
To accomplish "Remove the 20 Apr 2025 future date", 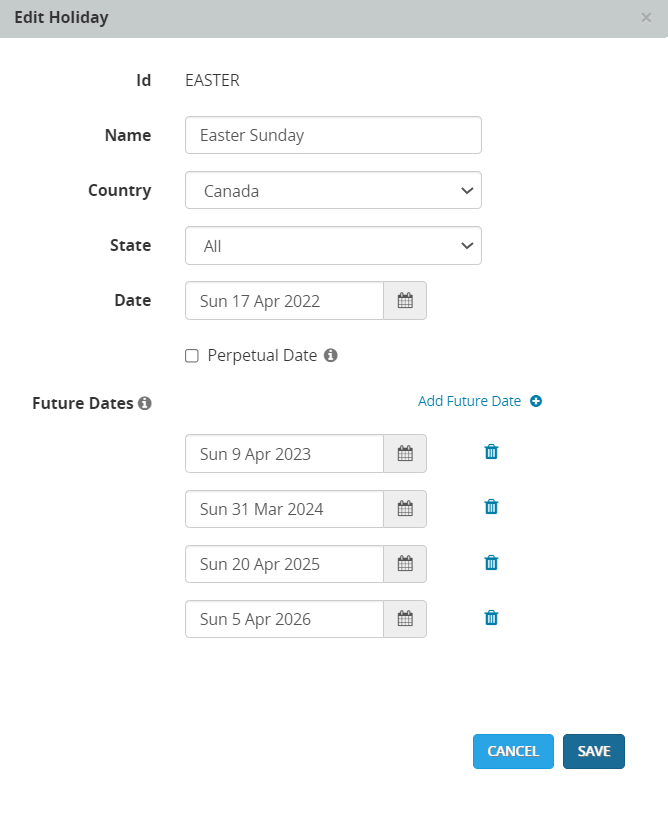I will [x=491, y=562].
